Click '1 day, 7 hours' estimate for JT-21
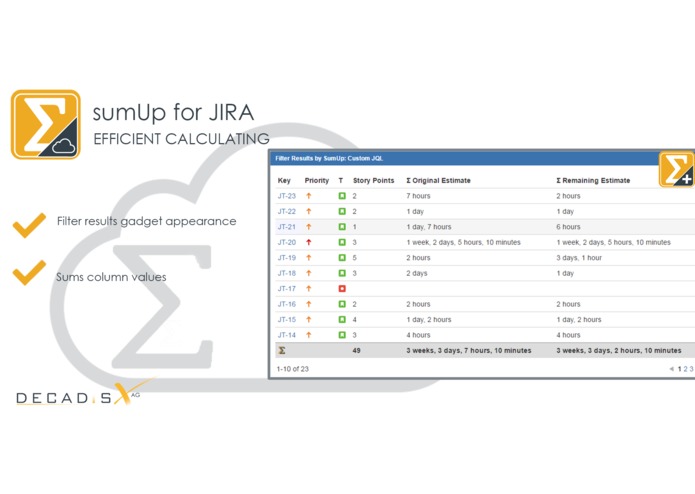The width and height of the screenshot is (695, 494). [x=429, y=227]
